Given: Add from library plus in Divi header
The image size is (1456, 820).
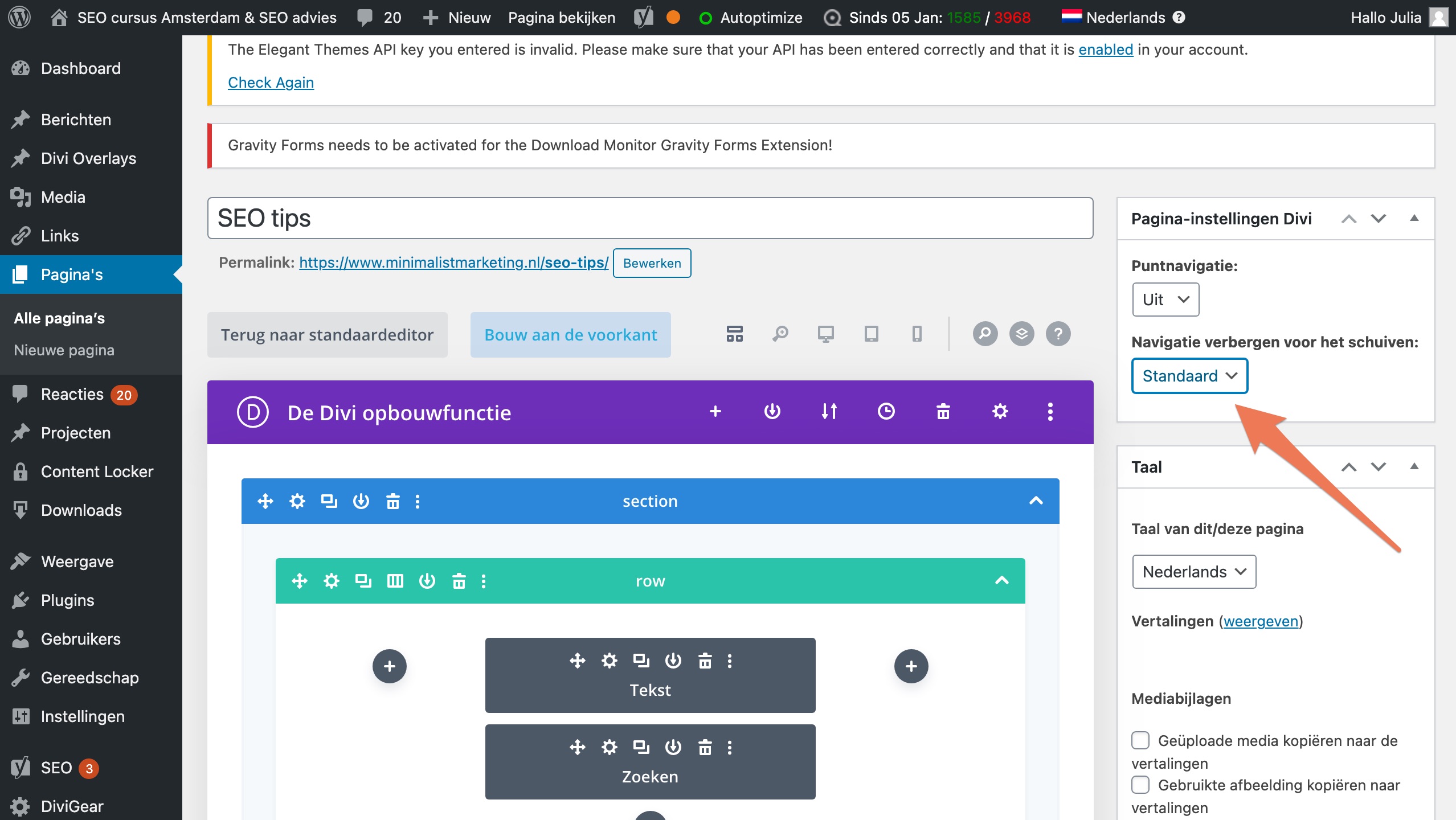Looking at the screenshot, I should pos(715,411).
